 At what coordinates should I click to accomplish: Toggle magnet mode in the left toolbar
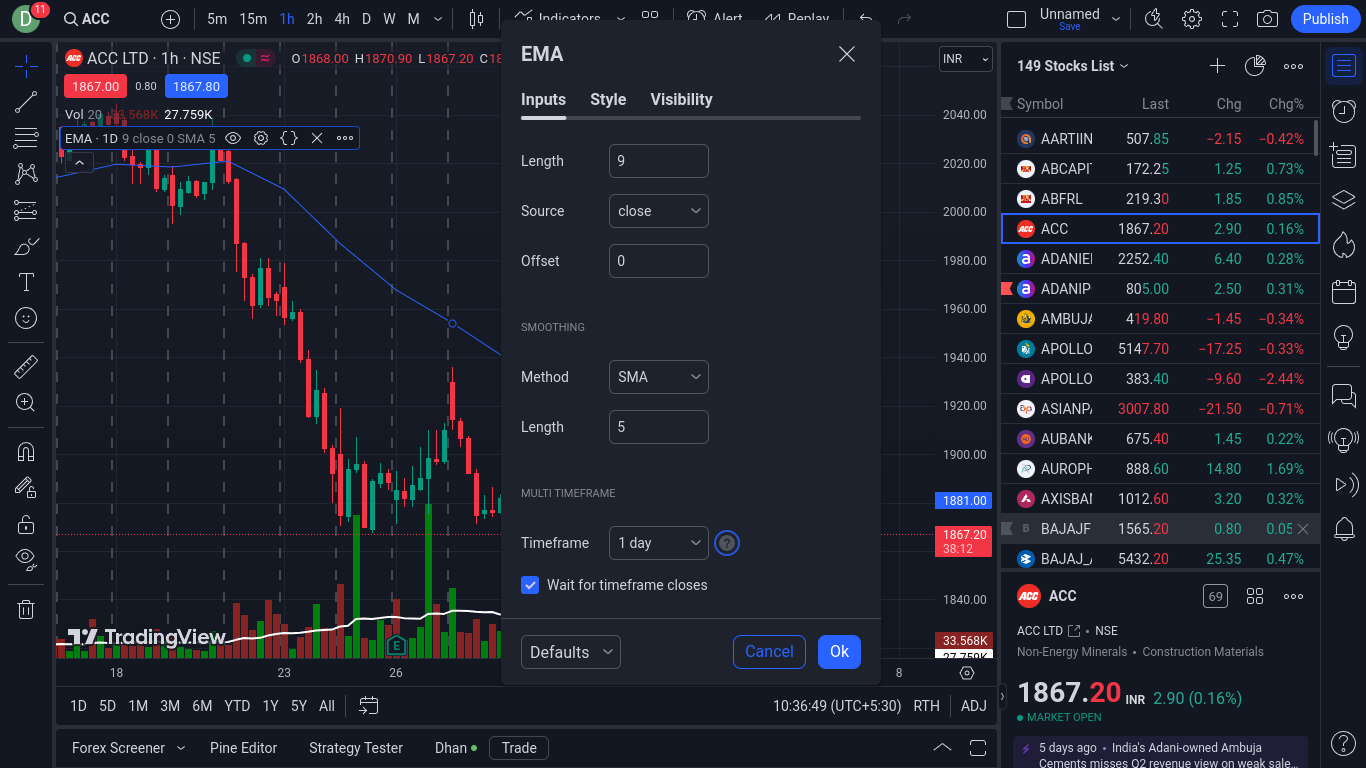(26, 451)
